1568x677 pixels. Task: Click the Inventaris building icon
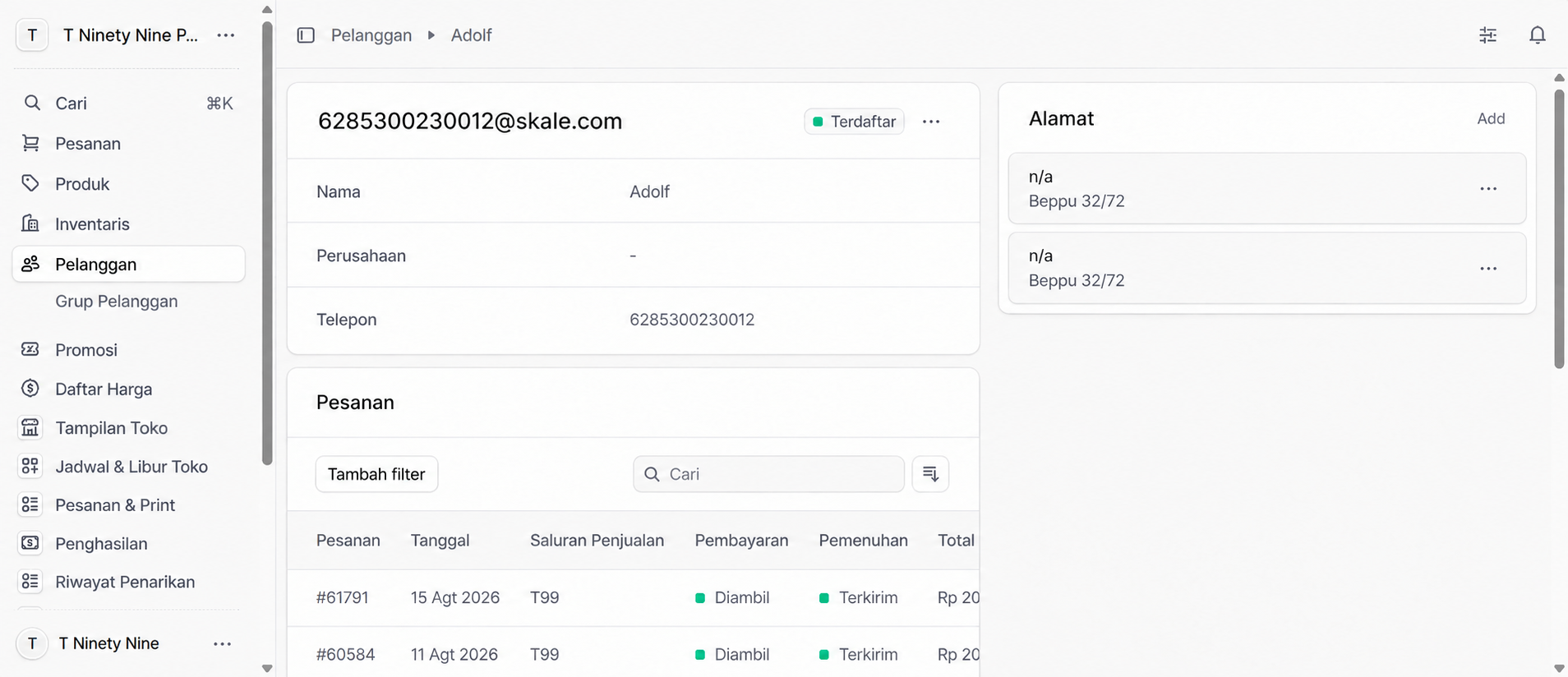tap(30, 223)
